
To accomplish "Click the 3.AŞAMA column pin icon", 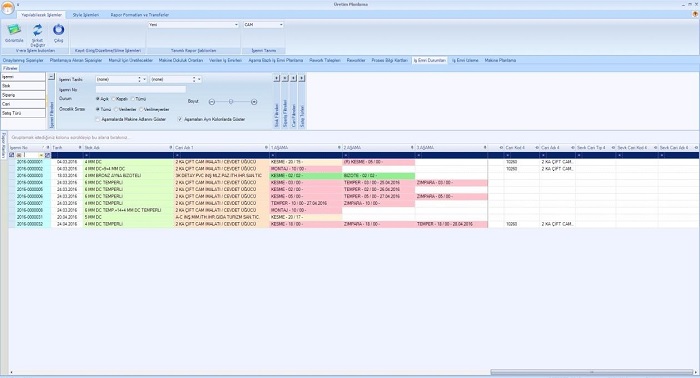I will pyautogui.click(x=485, y=148).
